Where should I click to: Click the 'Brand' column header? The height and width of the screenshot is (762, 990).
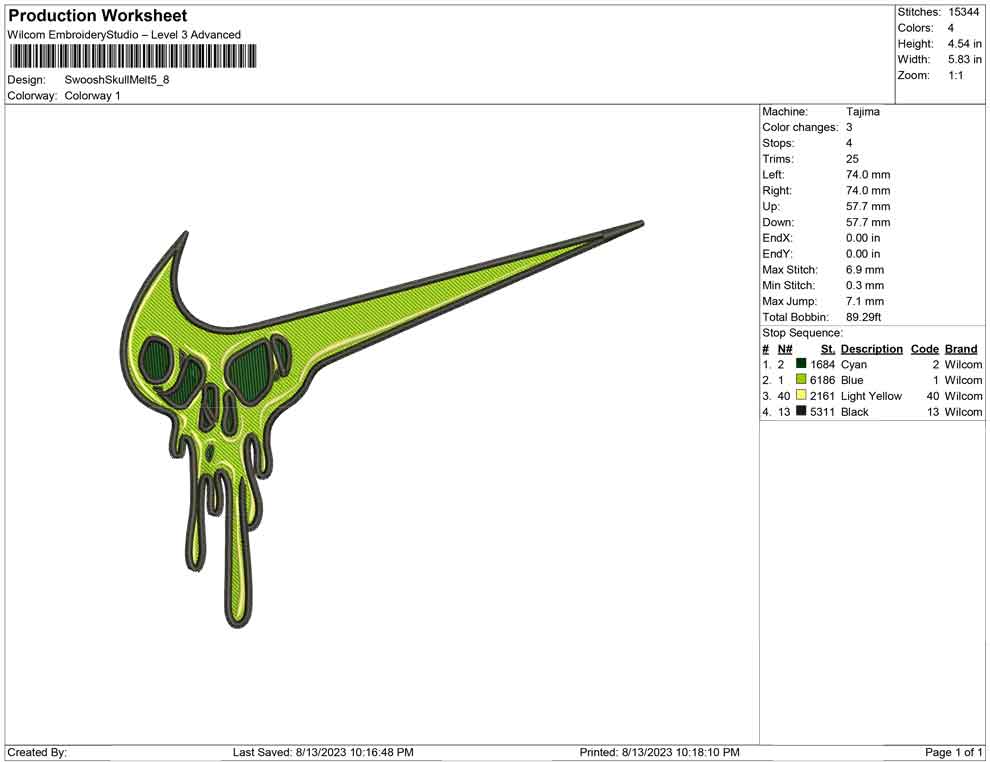pyautogui.click(x=961, y=349)
